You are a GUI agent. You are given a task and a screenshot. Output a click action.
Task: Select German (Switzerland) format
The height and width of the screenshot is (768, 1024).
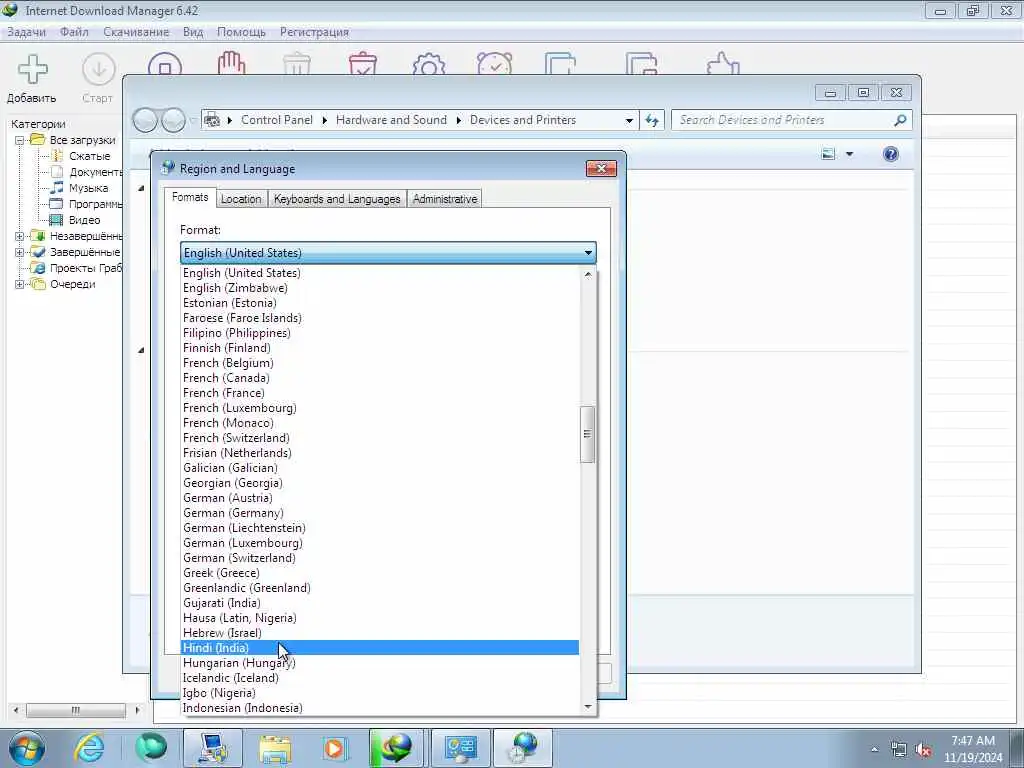pyautogui.click(x=380, y=558)
